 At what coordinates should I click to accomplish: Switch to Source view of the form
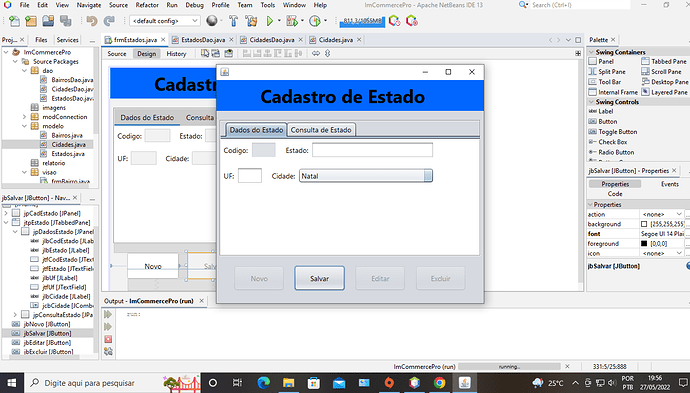[117, 54]
